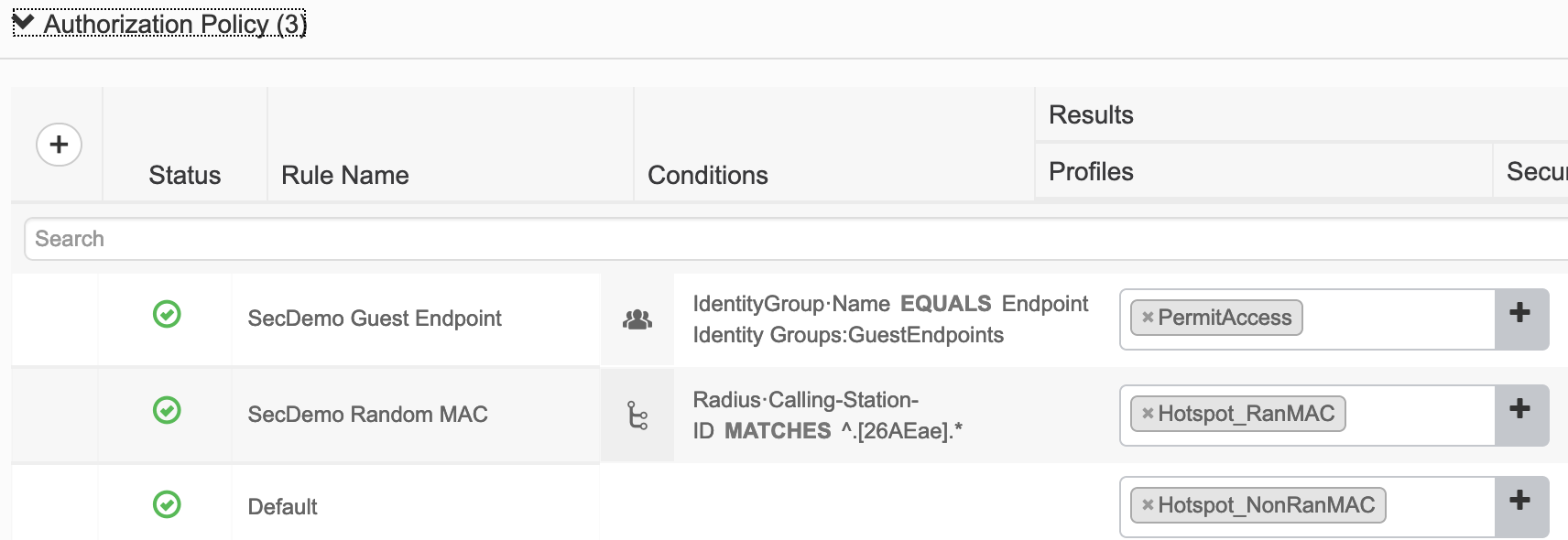Screen dimensions: 1568x540
Task: Toggle the Default rule status checkmark
Action: point(167,504)
